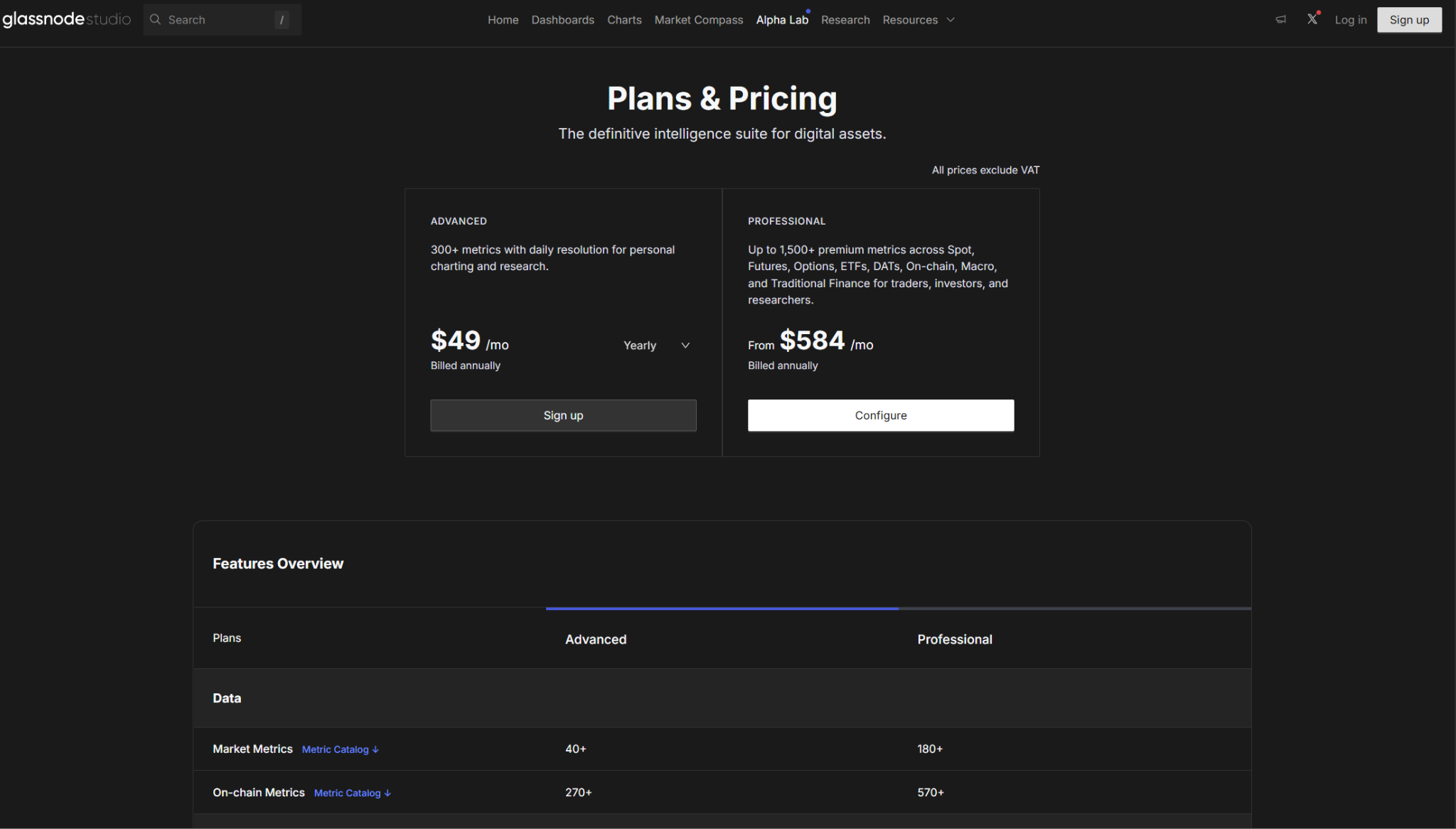Open Alpha Lab page
Viewport: 1456px width, 829px height.
[782, 20]
